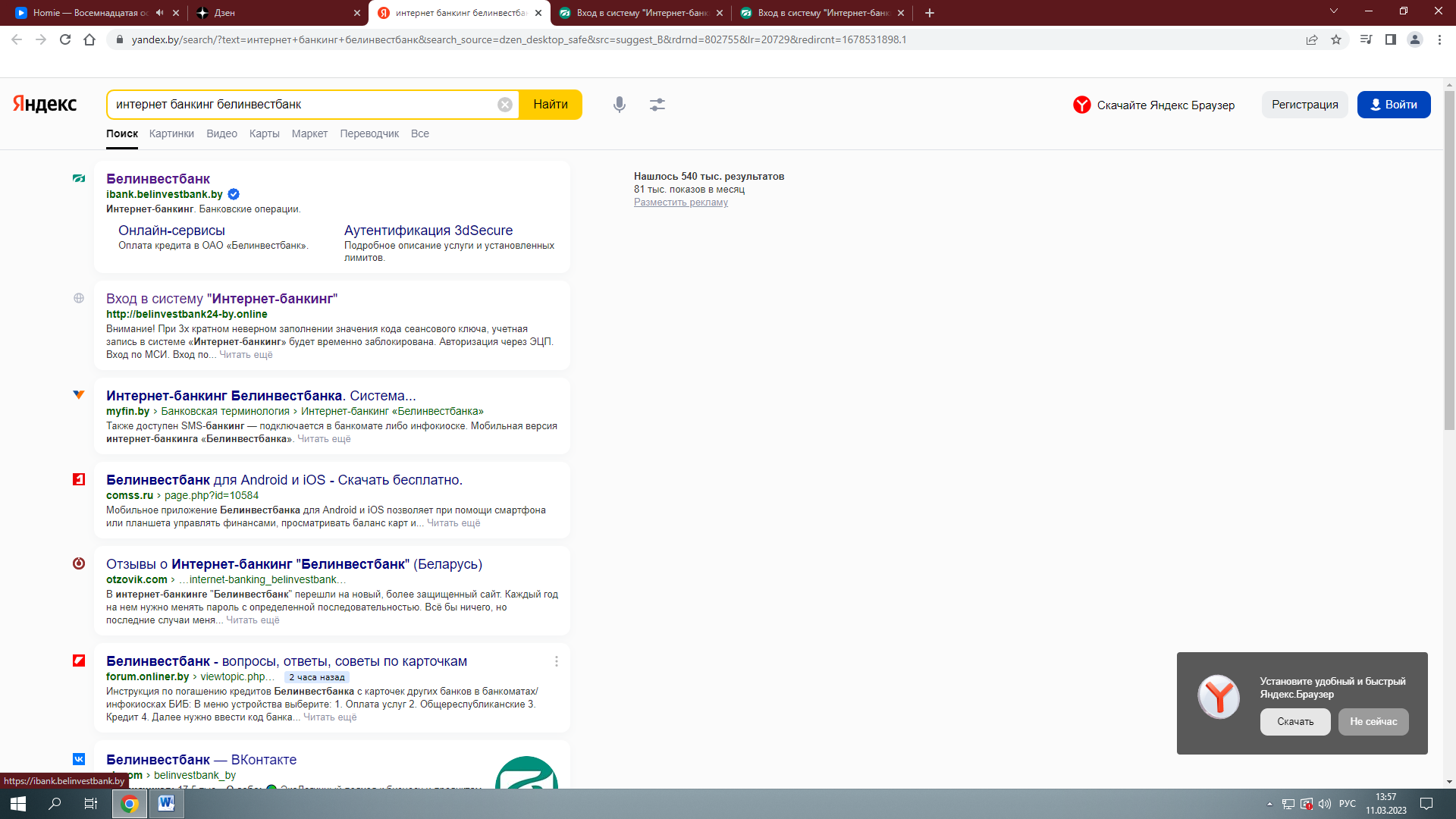Open the Карты search tab
Image resolution: width=1456 pixels, height=819 pixels.
pos(265,133)
